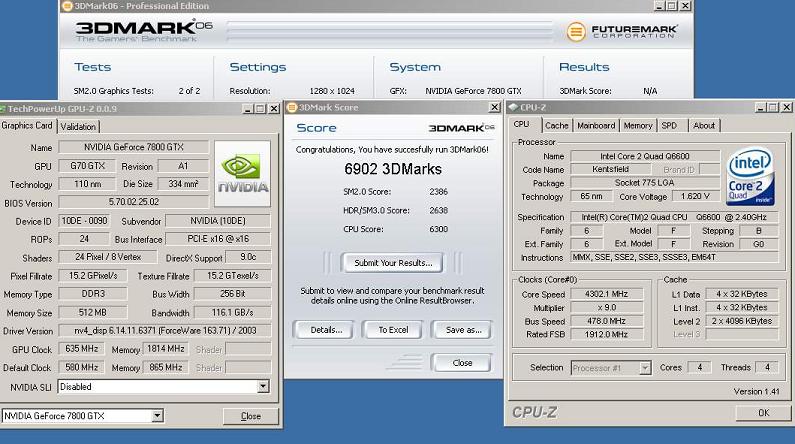Click the Details button in score dialog

pos(326,330)
